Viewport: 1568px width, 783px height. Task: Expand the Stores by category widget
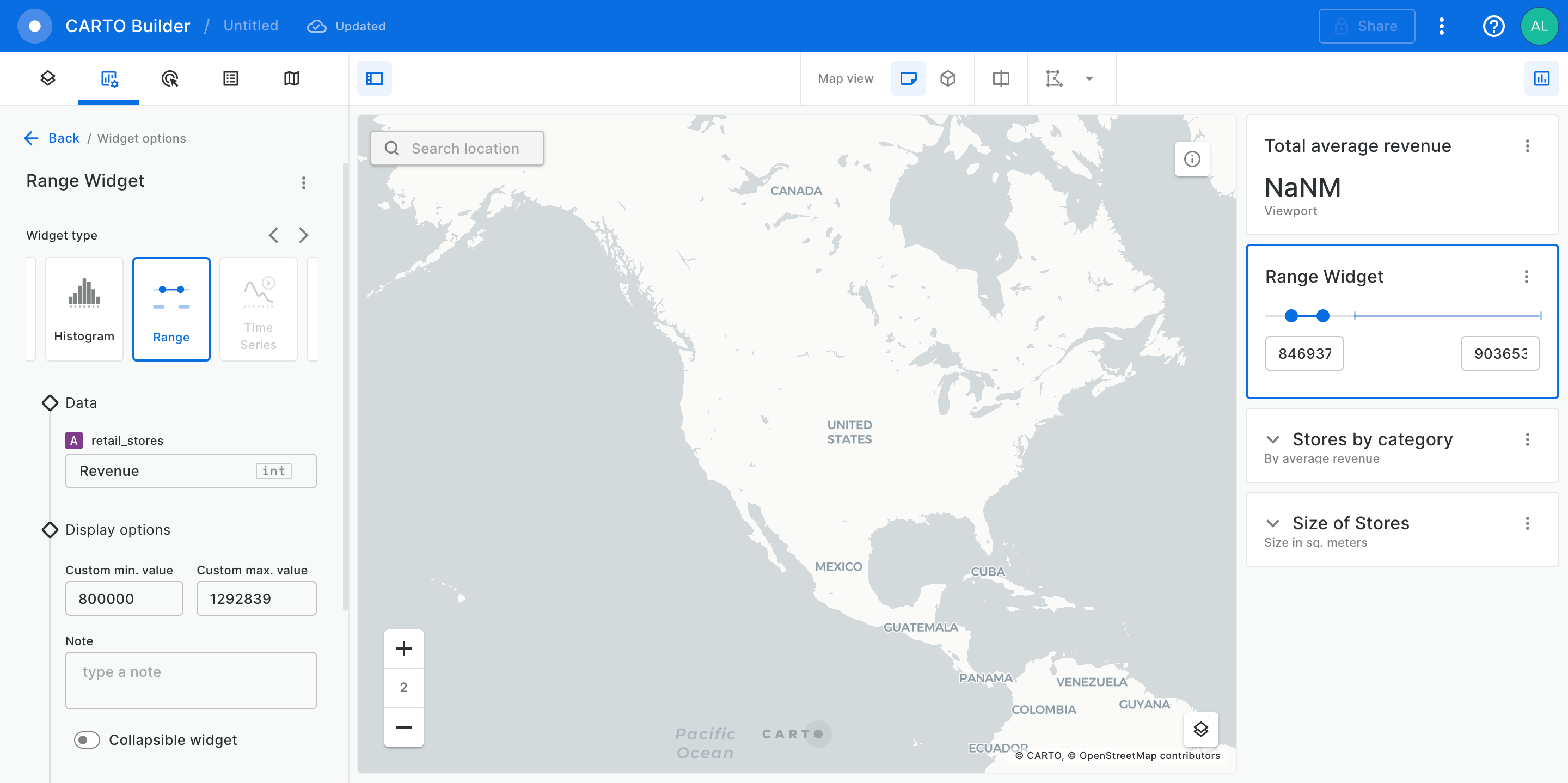(x=1272, y=439)
